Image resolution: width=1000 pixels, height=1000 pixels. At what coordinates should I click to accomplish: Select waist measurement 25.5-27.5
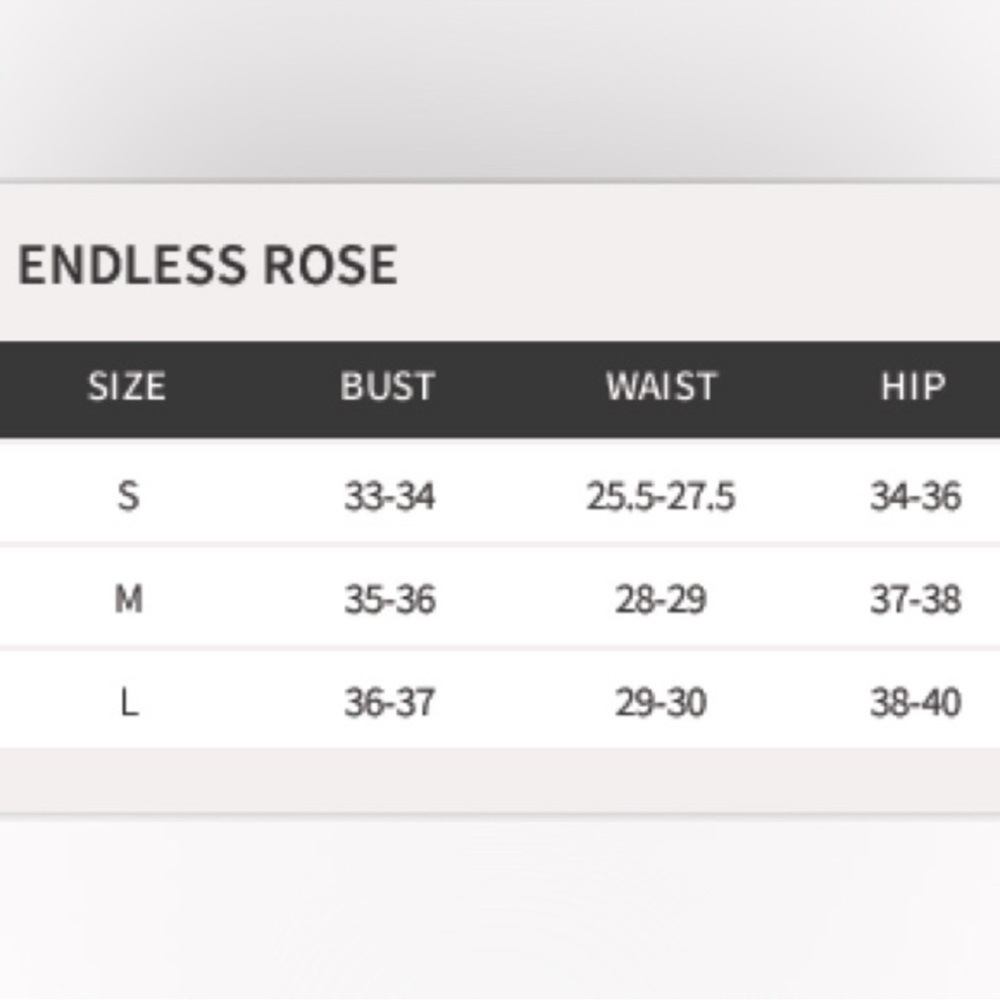661,495
